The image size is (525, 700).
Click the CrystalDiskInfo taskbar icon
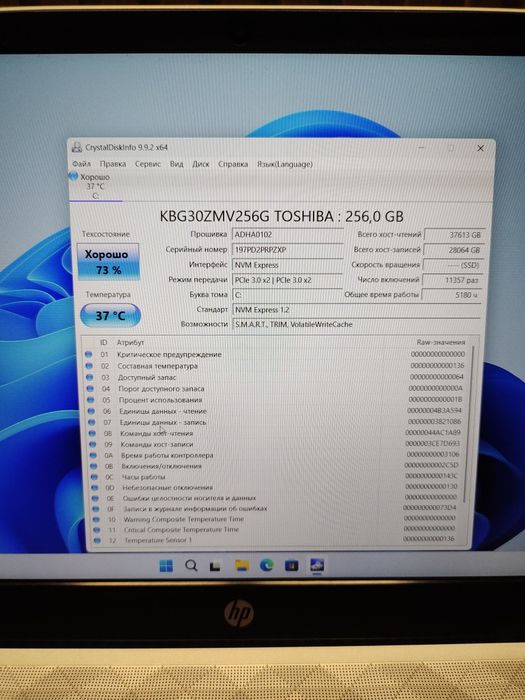(317, 566)
